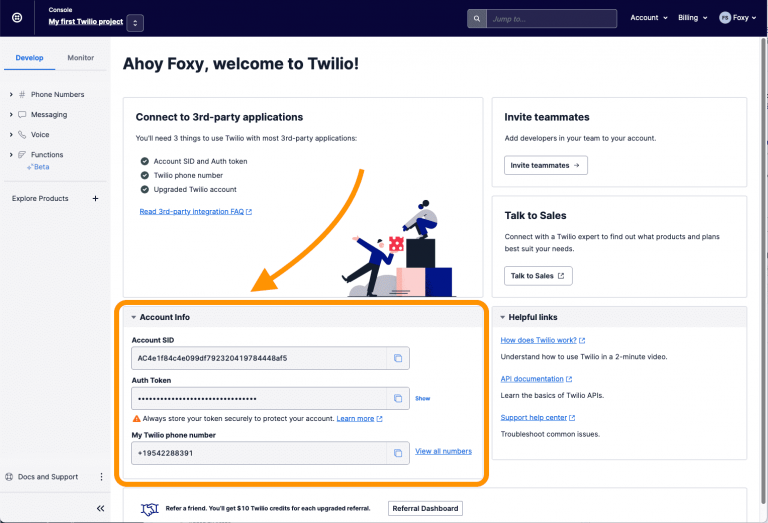Open the API documentation link
Viewport: 768px width, 523px height.
click(x=535, y=379)
